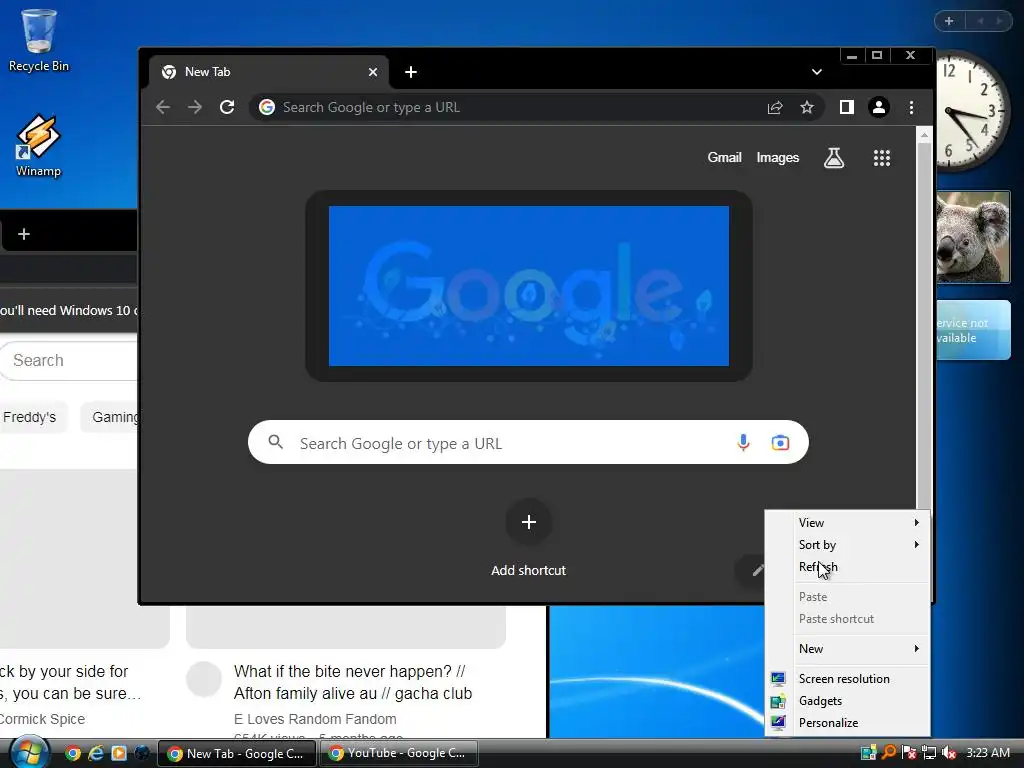Select Gadgets from context menu
The width and height of the screenshot is (1024, 768).
click(848, 701)
